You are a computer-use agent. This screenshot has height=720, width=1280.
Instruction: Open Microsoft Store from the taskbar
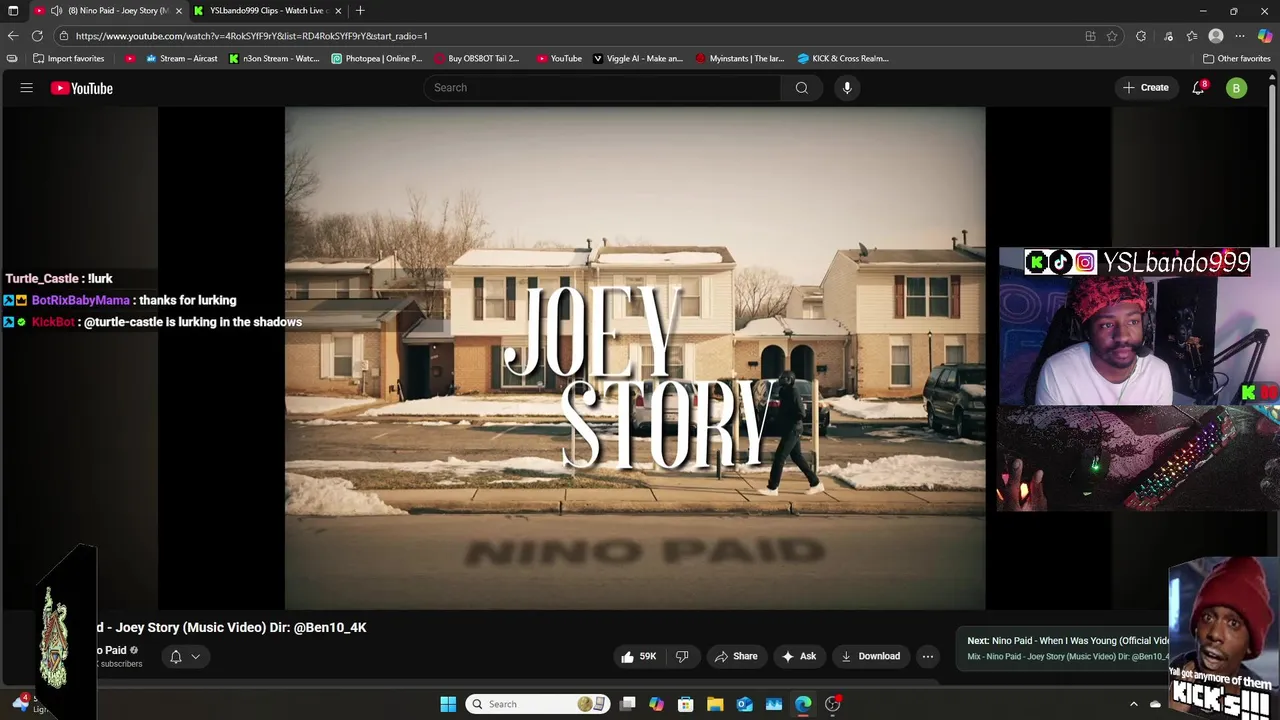click(x=686, y=704)
